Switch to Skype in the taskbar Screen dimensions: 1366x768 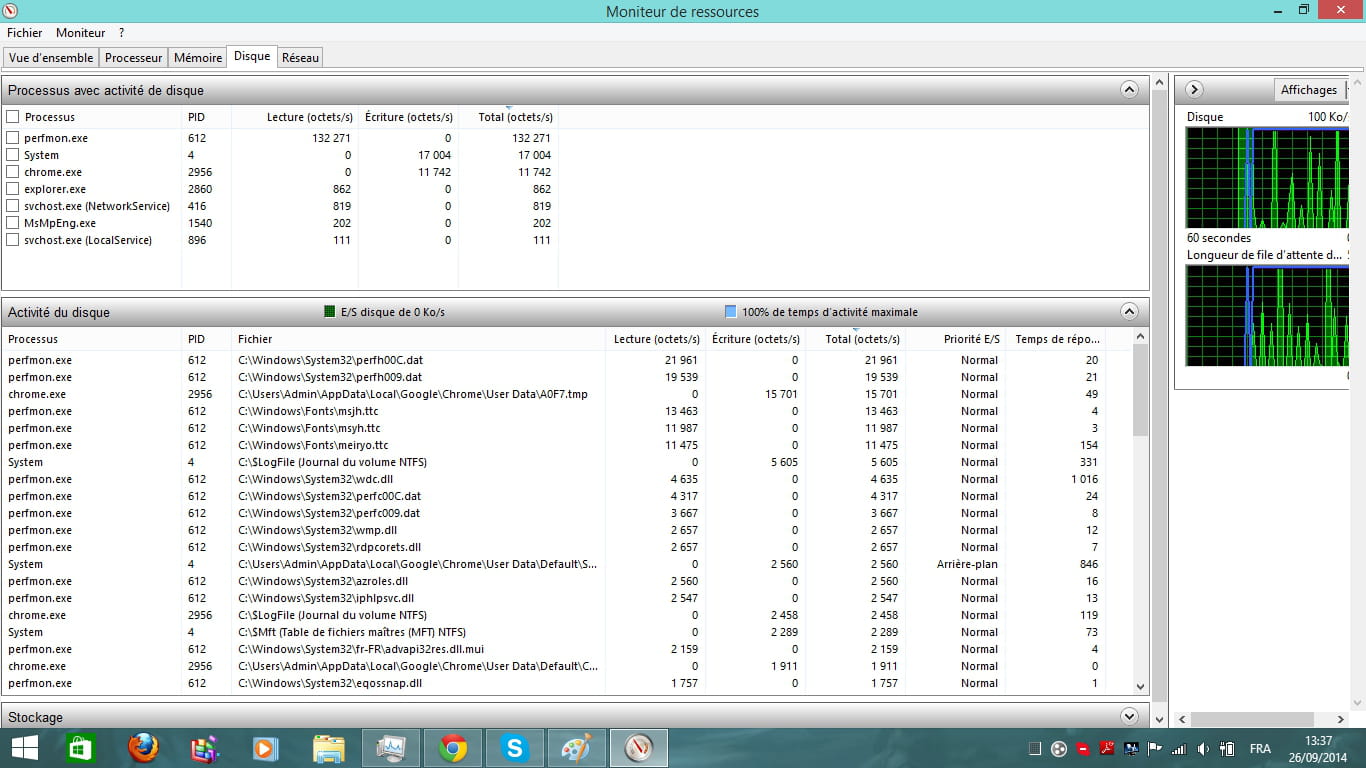(x=515, y=748)
